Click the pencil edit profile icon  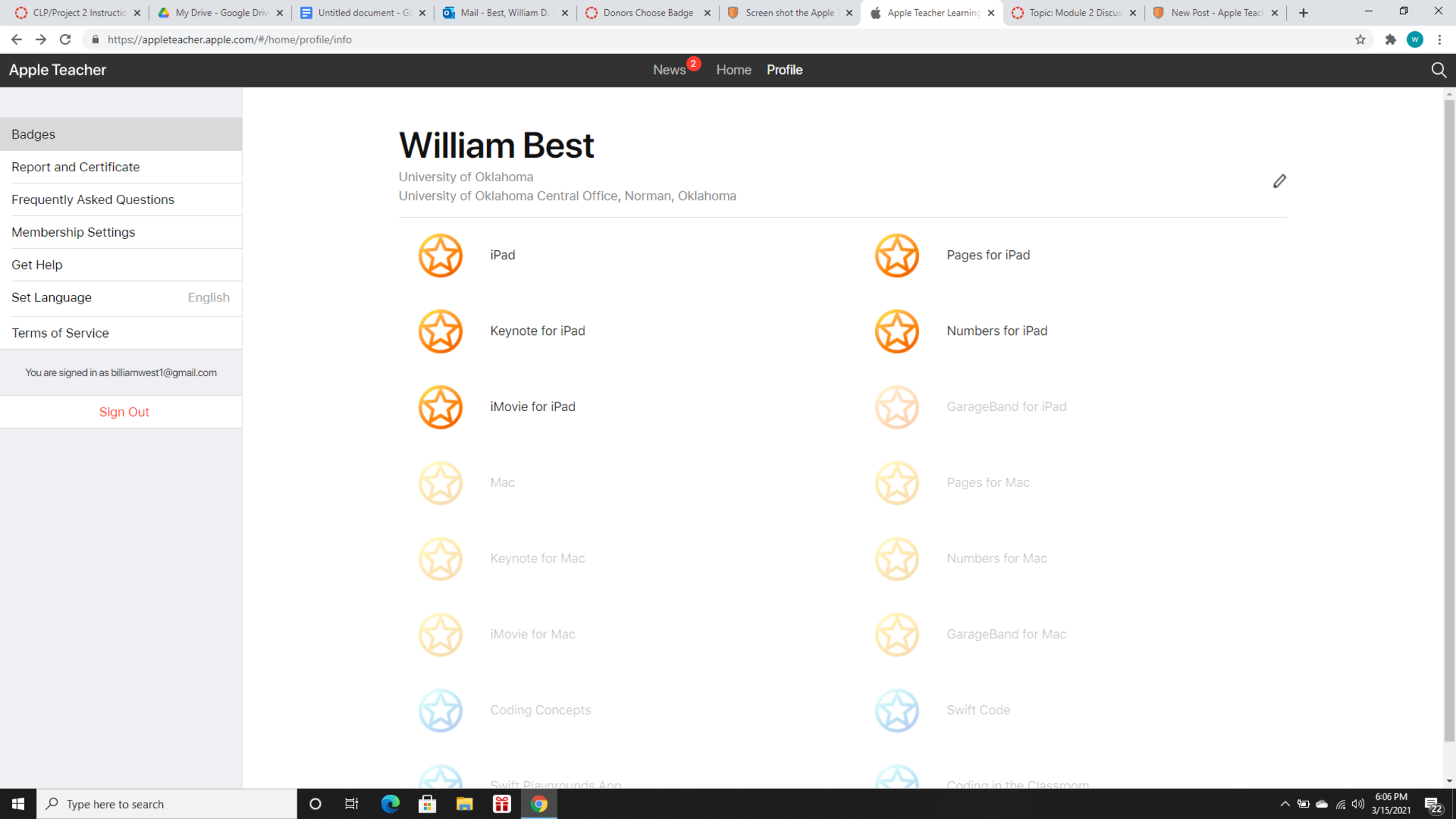(1279, 181)
